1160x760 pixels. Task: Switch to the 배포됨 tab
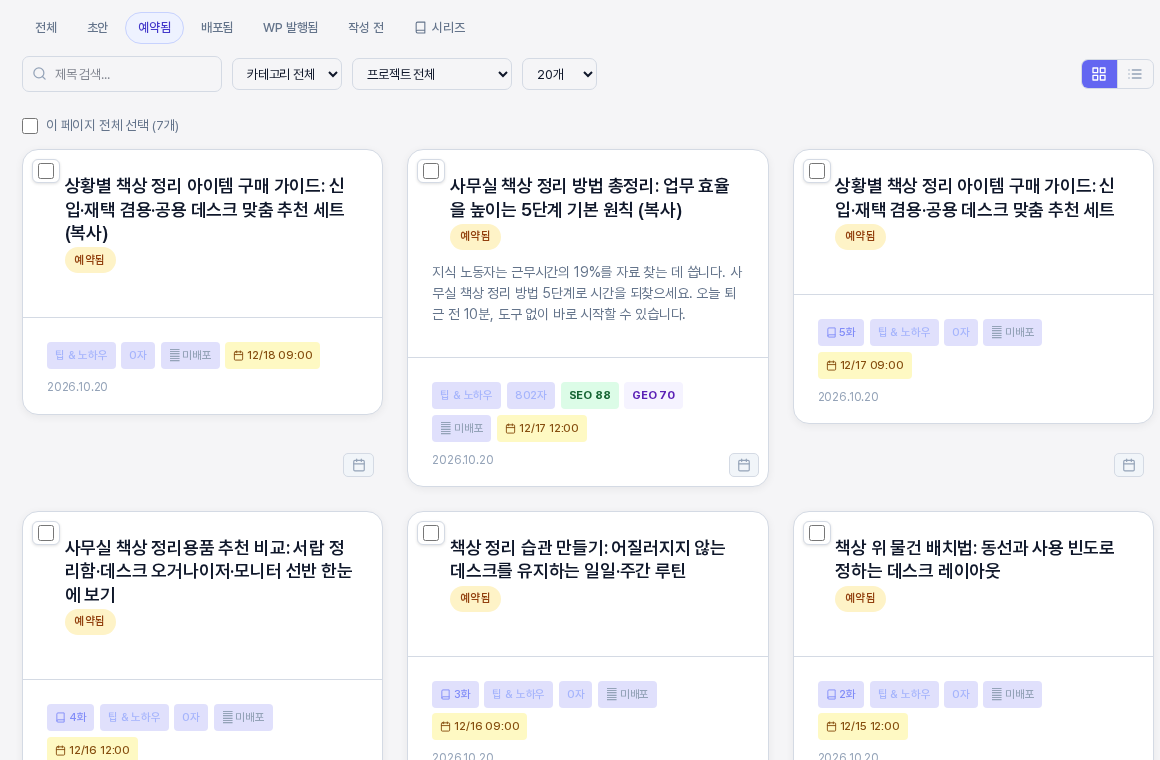(x=217, y=27)
